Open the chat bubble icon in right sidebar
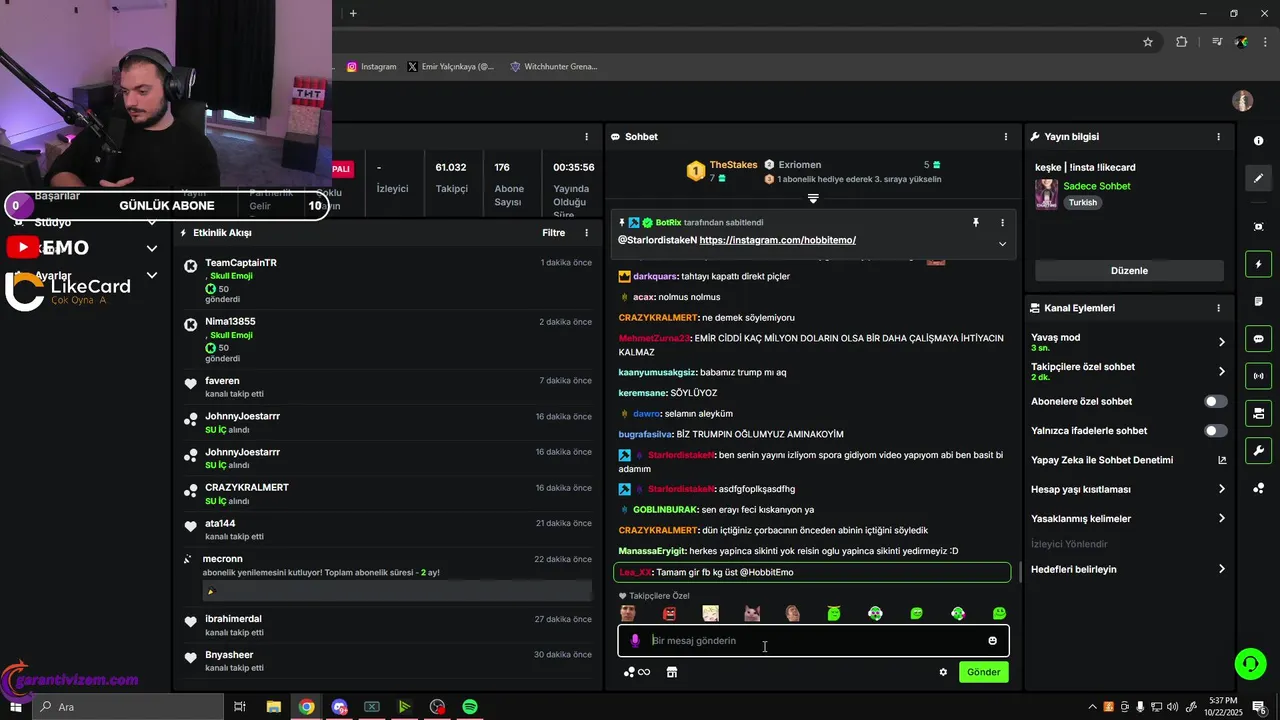This screenshot has width=1280, height=720. pos(1258,339)
